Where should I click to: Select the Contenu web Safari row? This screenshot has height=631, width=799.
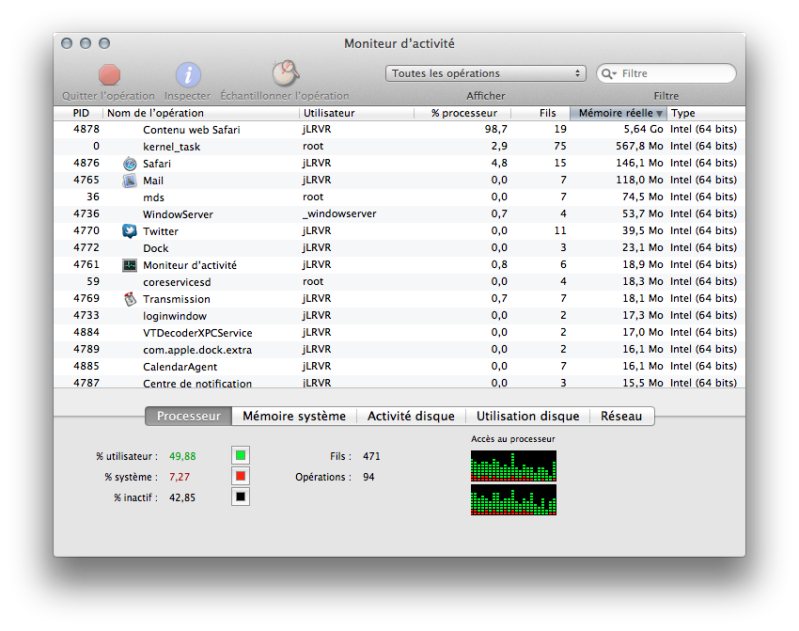pyautogui.click(x=400, y=129)
